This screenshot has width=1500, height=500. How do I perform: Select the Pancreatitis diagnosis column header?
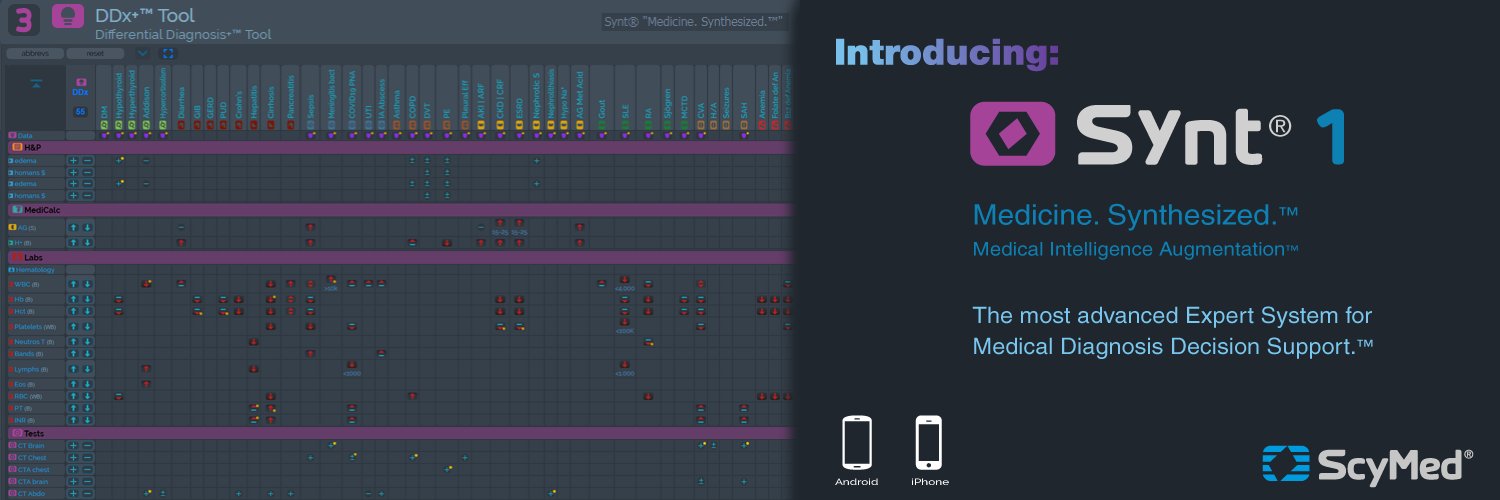pos(291,98)
